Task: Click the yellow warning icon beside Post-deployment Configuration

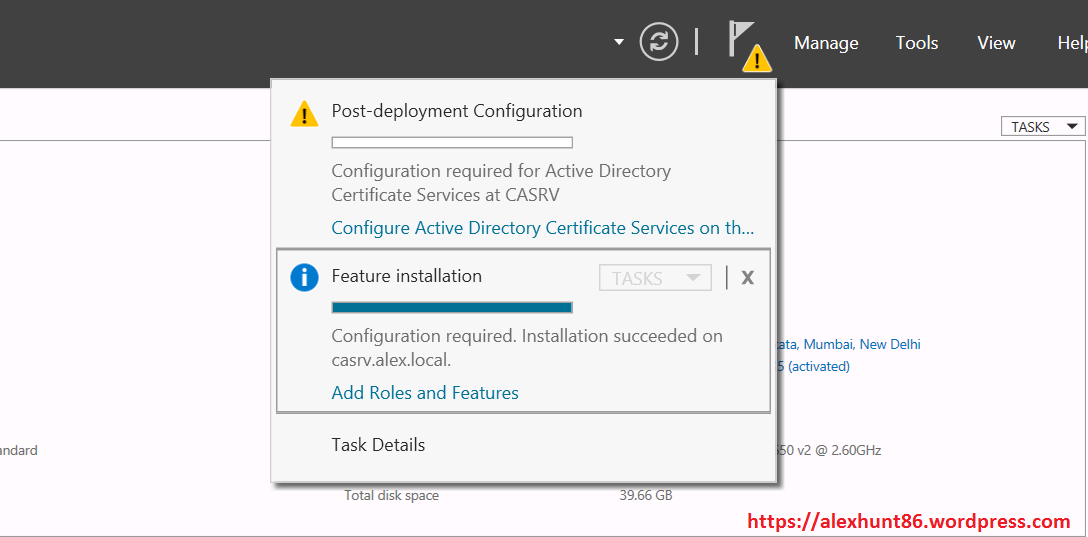Action: point(304,113)
